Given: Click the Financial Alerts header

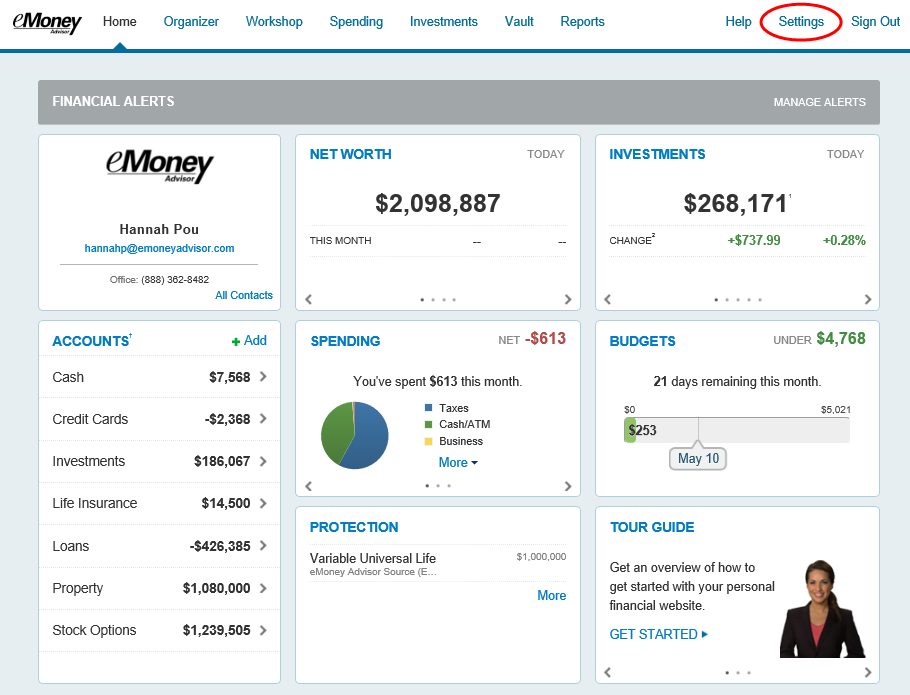Looking at the screenshot, I should click(113, 102).
